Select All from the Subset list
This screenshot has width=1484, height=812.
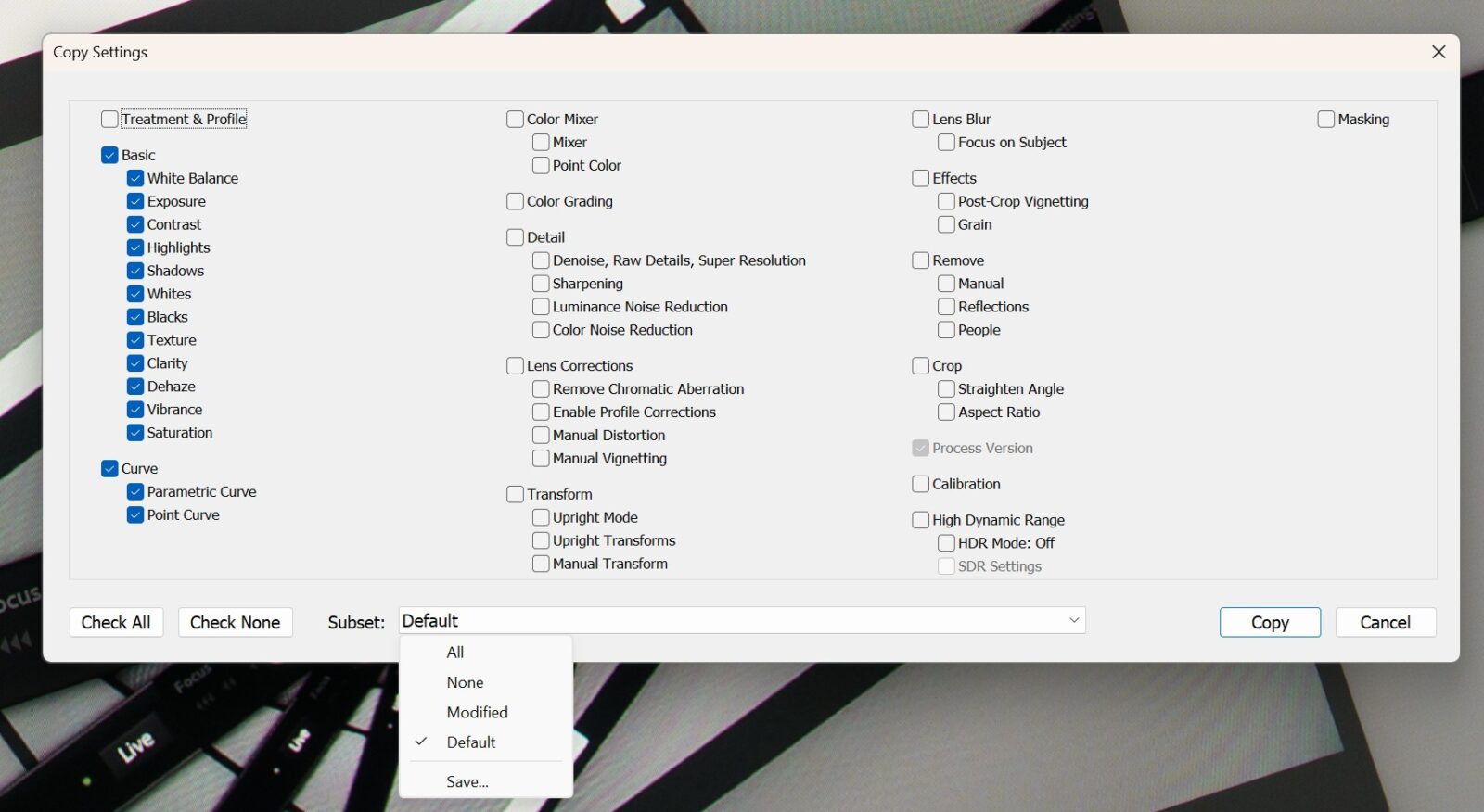[x=455, y=653]
